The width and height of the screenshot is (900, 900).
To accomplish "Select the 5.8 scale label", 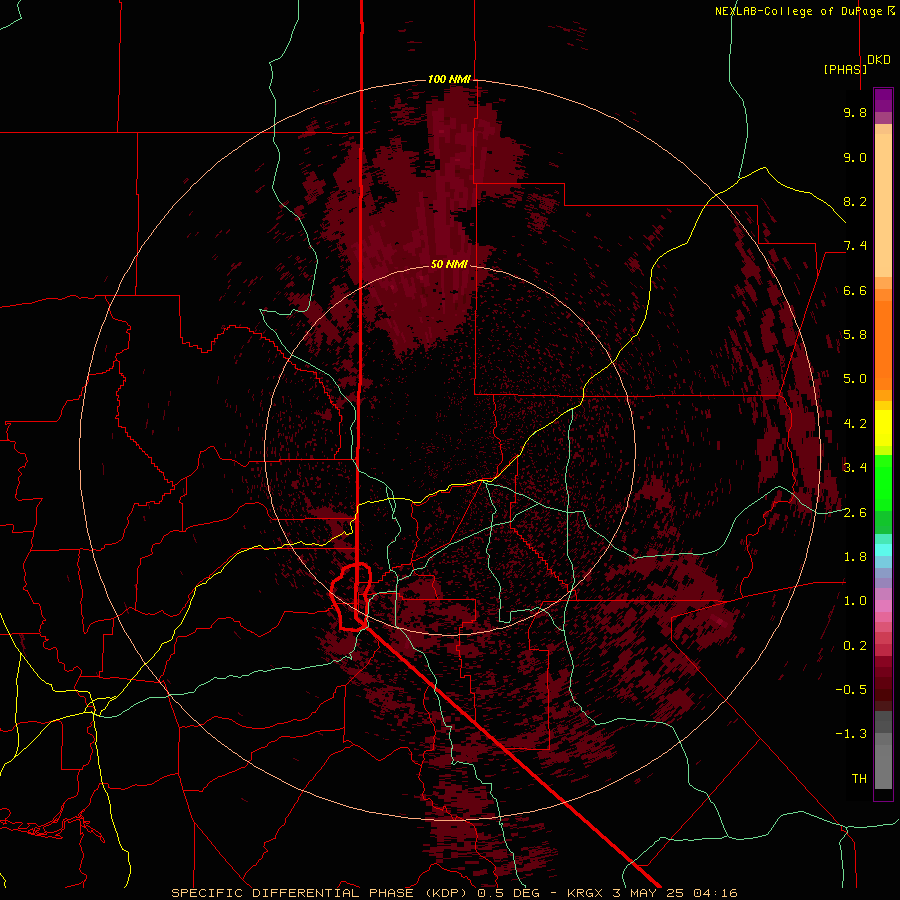I will pyautogui.click(x=855, y=335).
